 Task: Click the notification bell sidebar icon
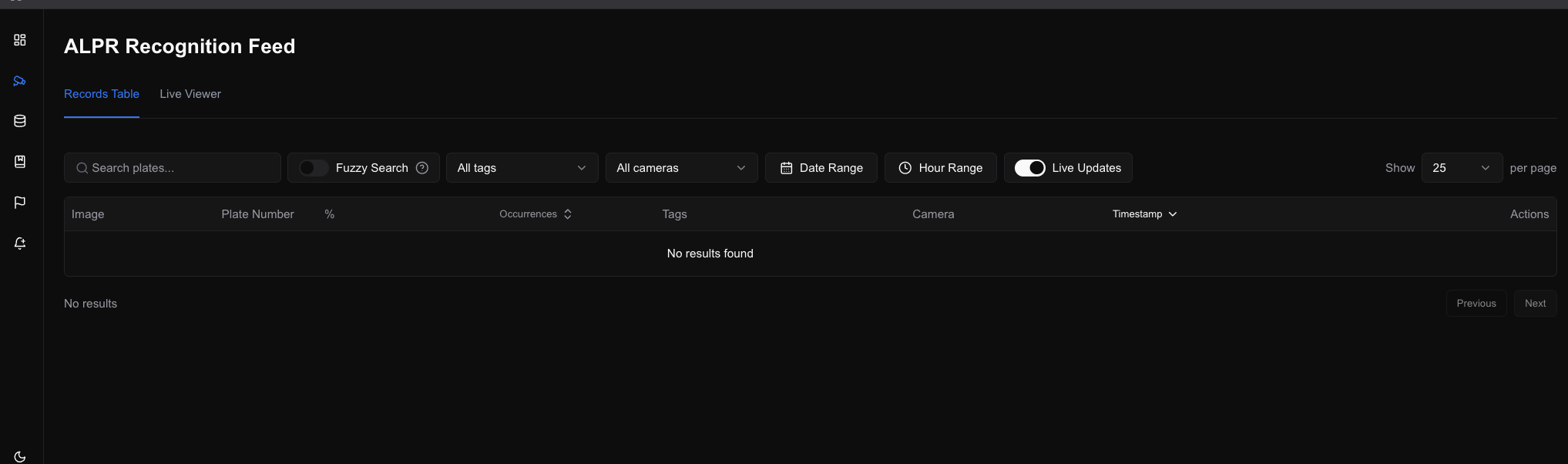(x=20, y=244)
